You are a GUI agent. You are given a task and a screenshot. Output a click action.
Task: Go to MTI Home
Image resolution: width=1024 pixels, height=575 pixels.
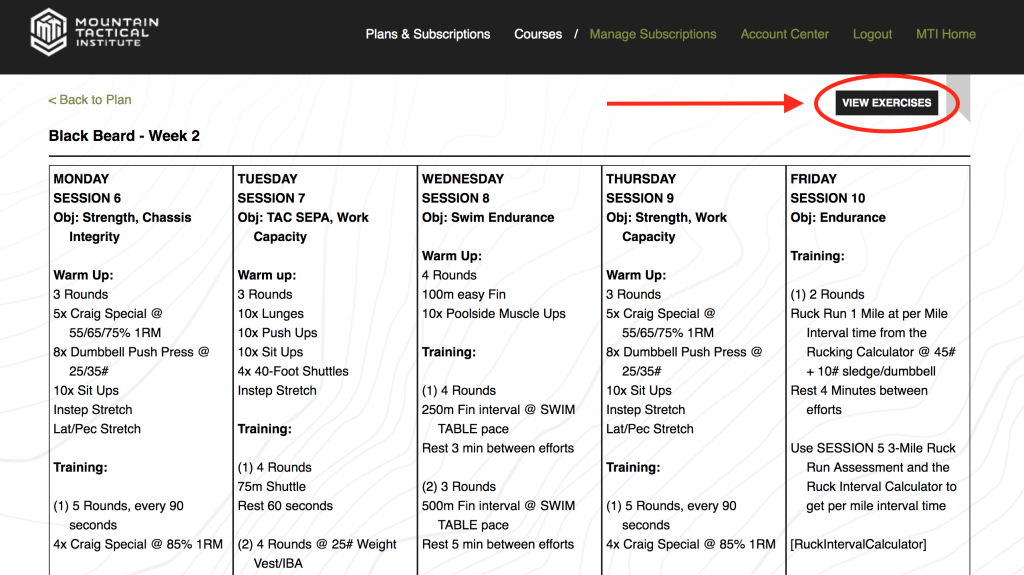[x=945, y=34]
